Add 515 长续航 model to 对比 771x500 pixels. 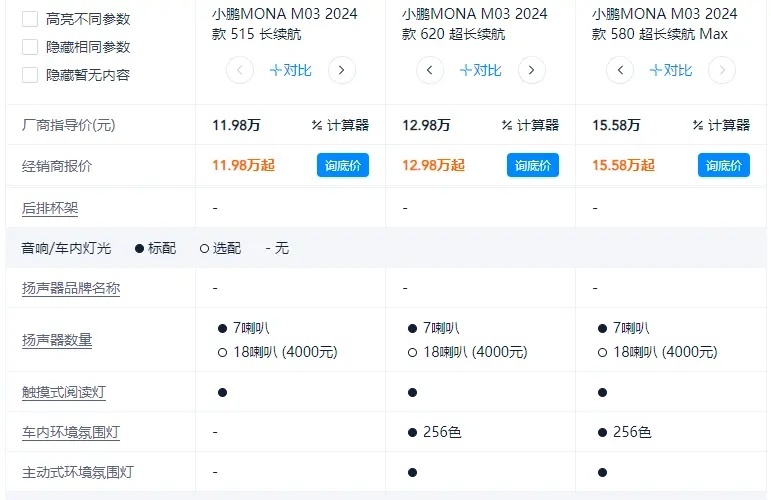coord(291,70)
